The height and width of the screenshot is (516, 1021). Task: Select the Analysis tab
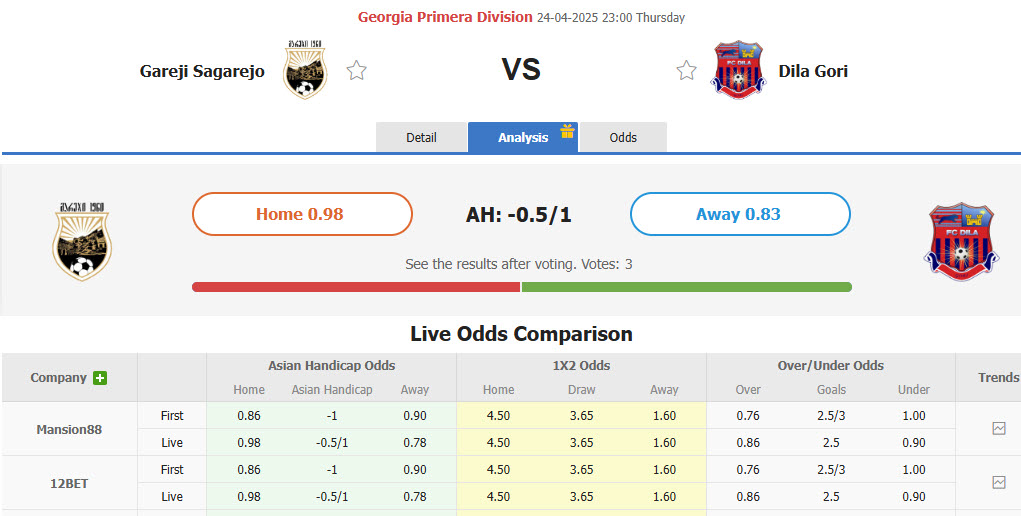click(x=522, y=138)
